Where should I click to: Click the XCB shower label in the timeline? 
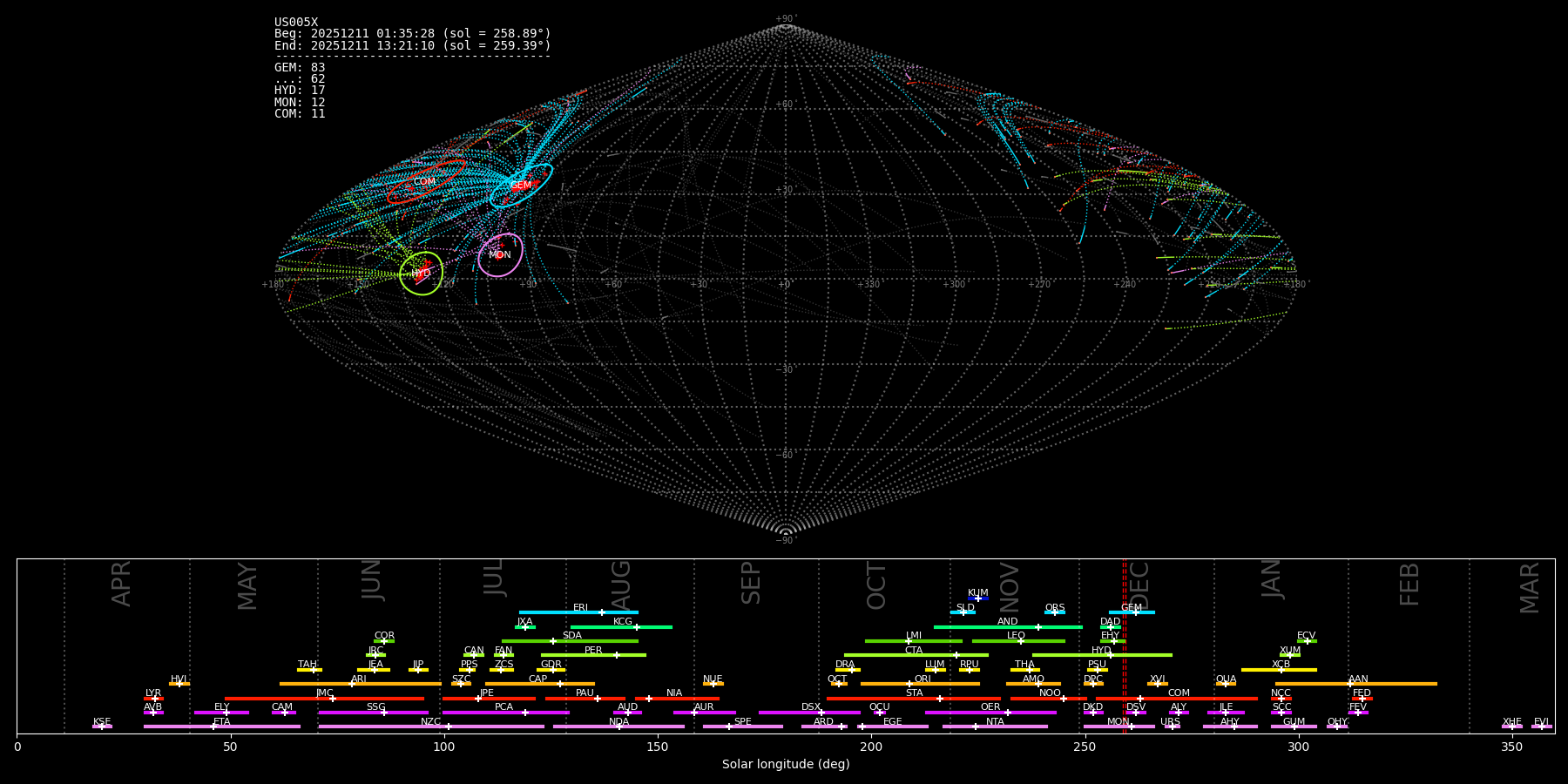coord(1281,665)
